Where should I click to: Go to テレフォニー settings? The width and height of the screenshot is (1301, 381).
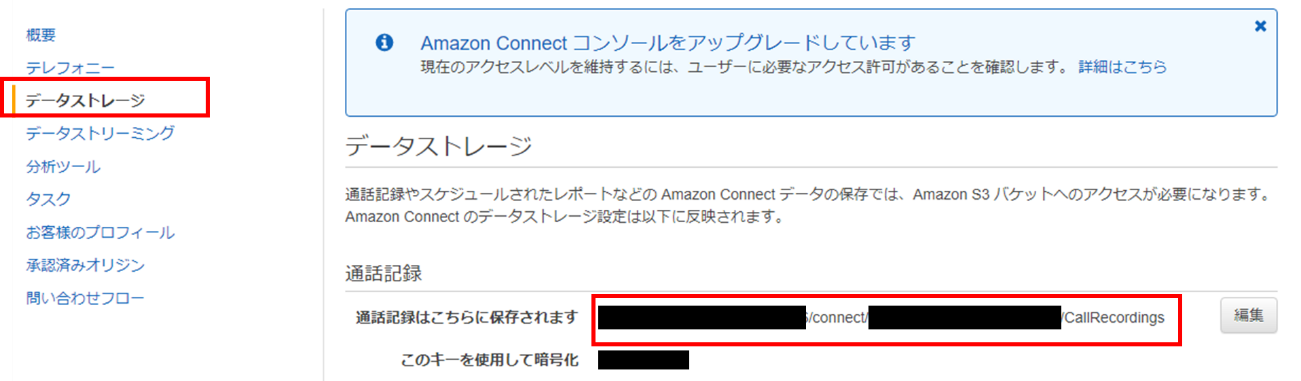(x=70, y=68)
